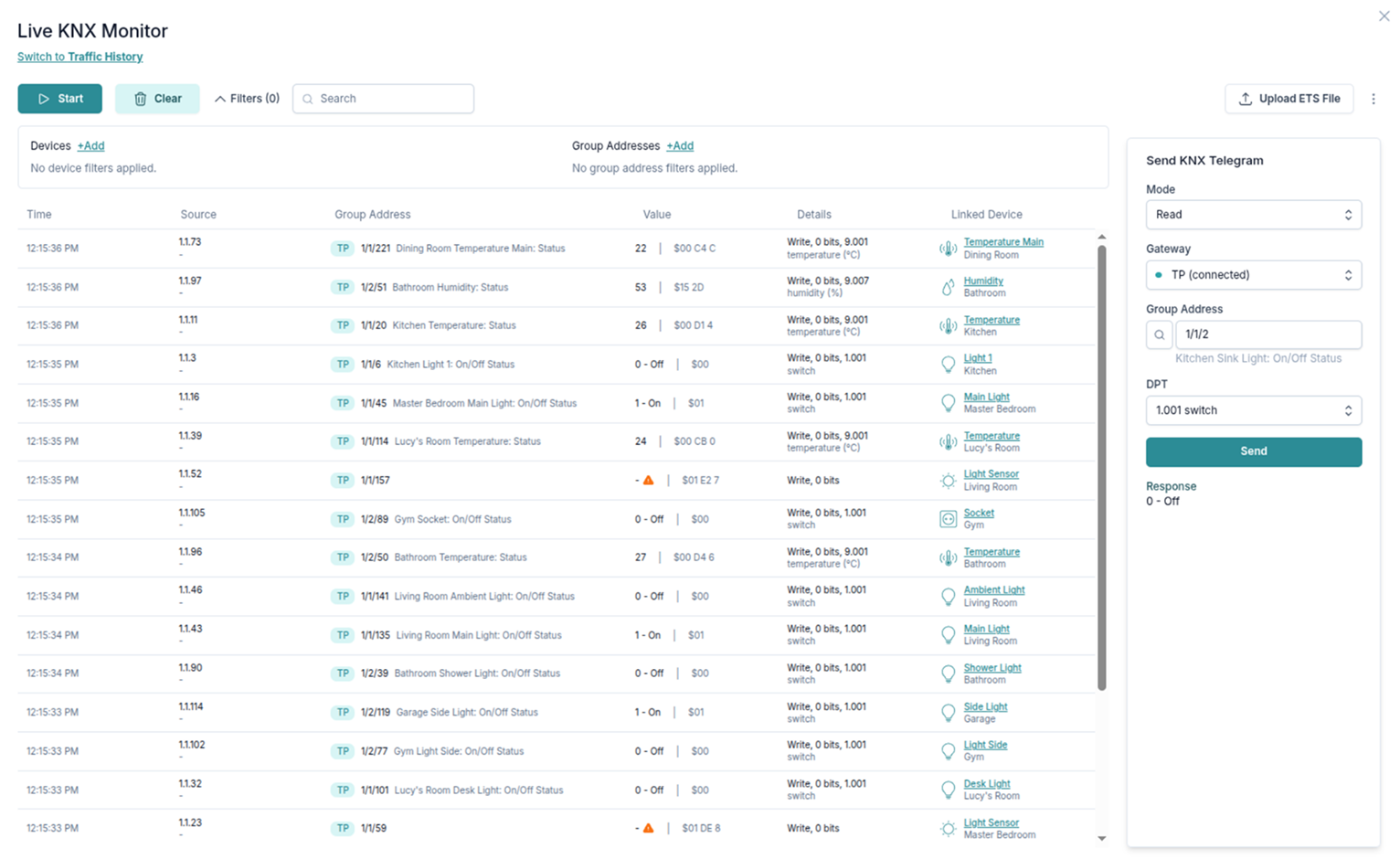Screen dimensions: 1400x859
Task: Collapse the Filters (0) panel
Action: (247, 99)
